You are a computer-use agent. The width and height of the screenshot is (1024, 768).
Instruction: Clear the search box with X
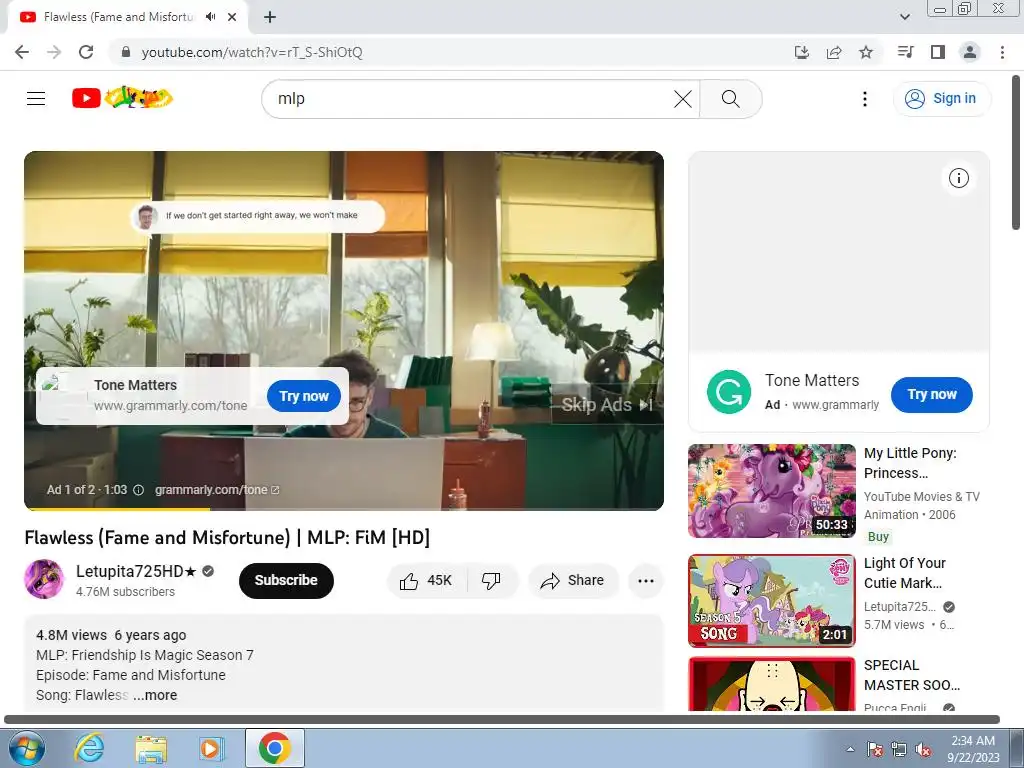click(x=682, y=99)
